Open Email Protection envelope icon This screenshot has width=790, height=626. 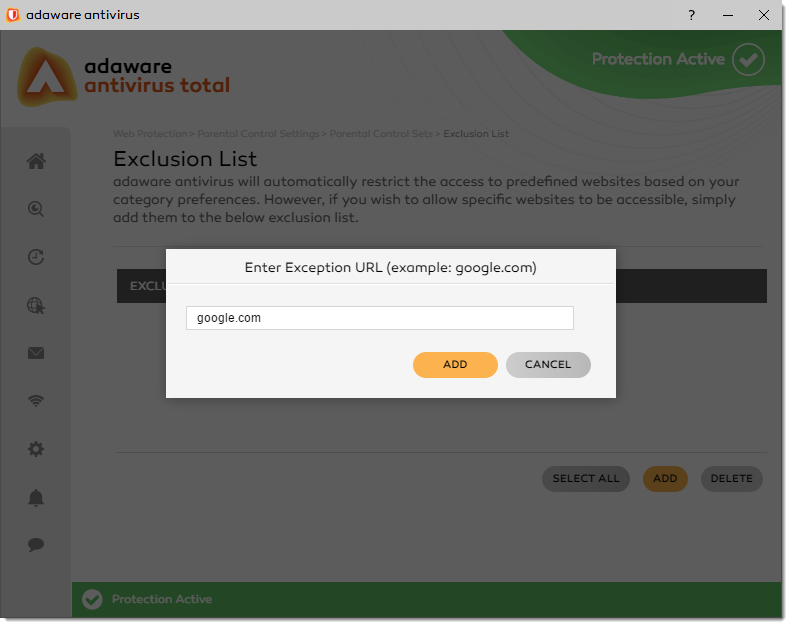pos(36,353)
